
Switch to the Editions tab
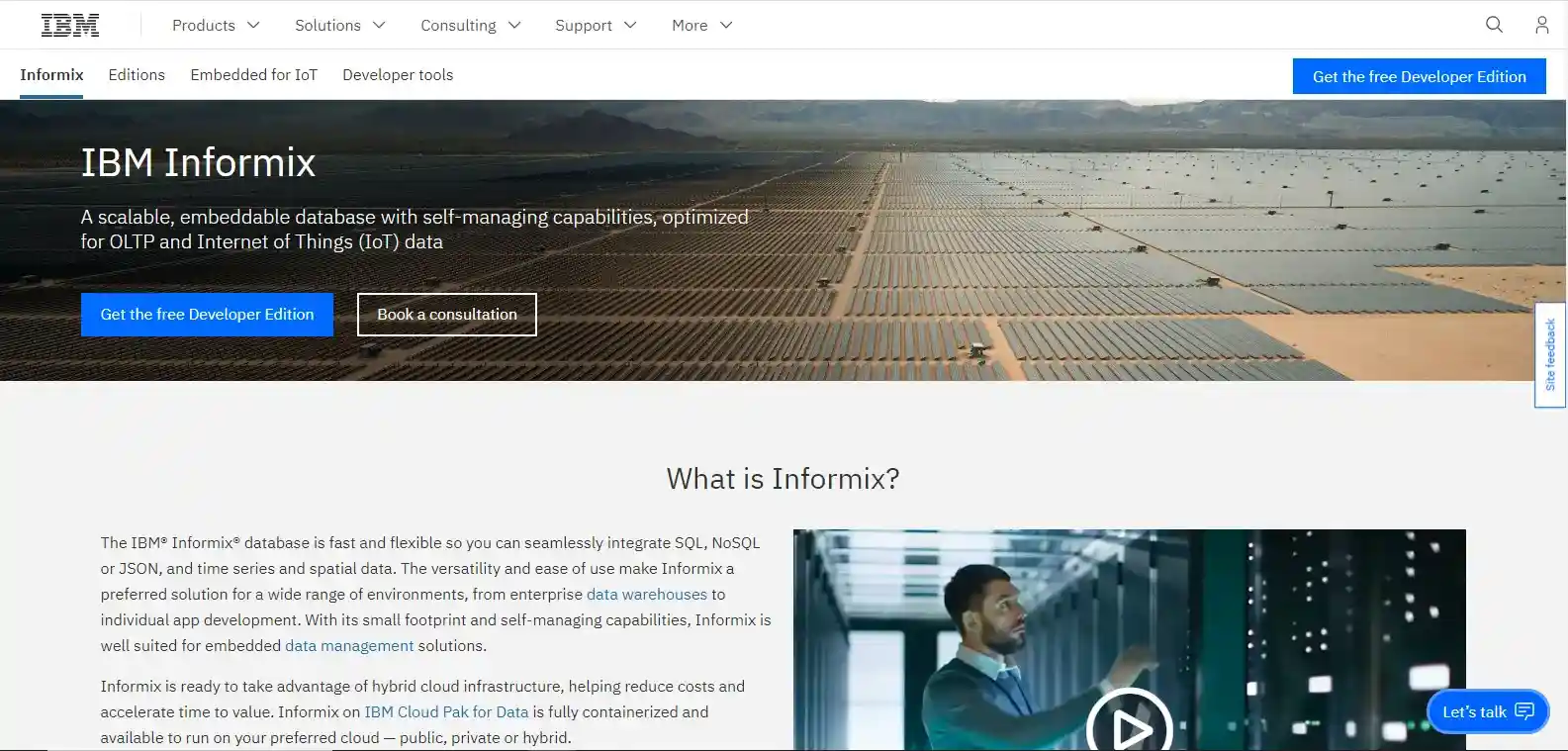coord(137,75)
